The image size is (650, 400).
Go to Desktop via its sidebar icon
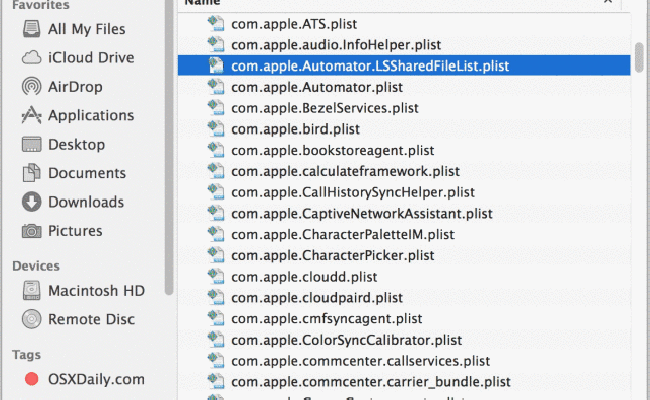(32, 144)
